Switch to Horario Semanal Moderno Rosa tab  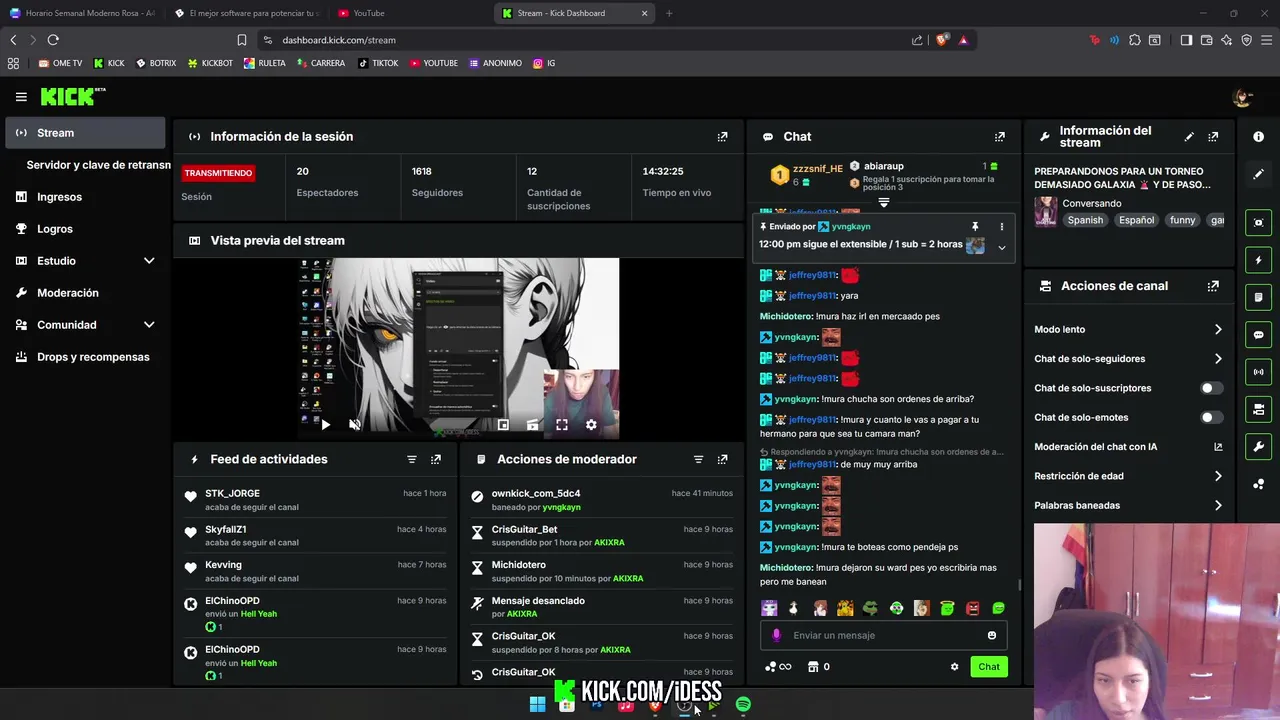(83, 13)
